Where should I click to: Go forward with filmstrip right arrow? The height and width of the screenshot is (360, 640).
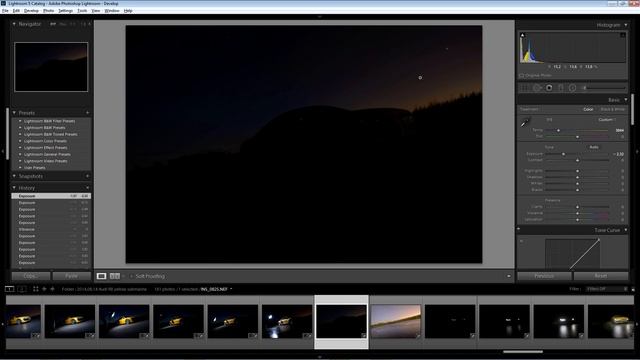point(52,289)
